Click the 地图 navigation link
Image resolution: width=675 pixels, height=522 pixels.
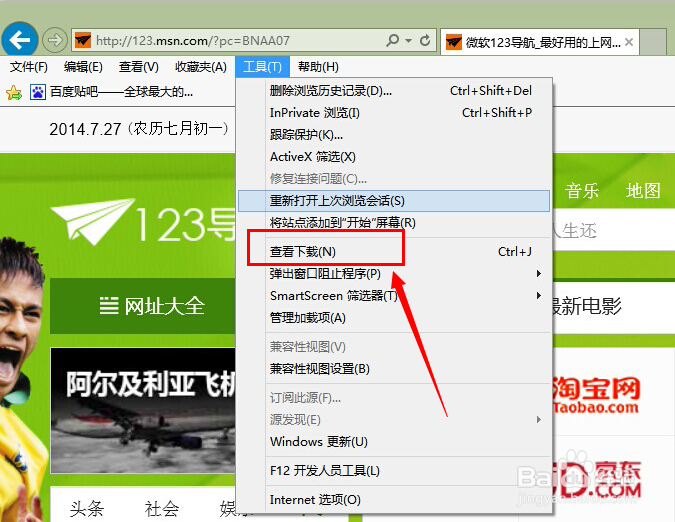(643, 191)
